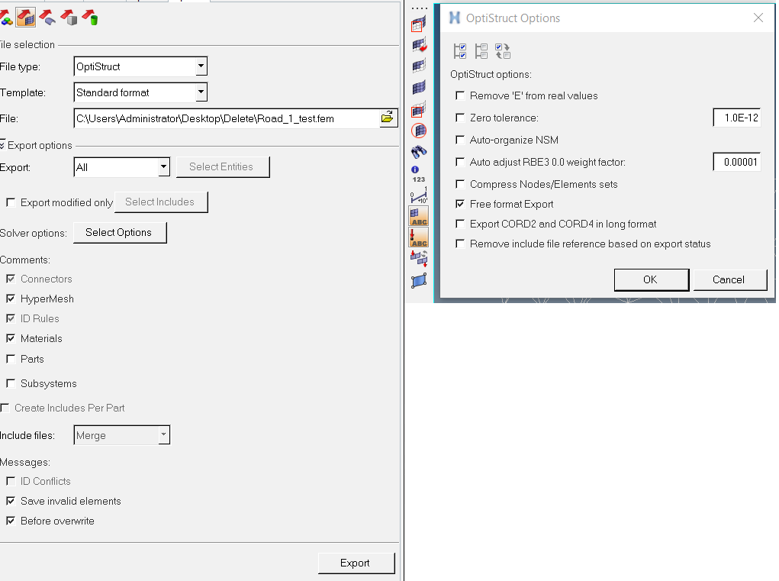Open the binoculars Find tool
779x581 pixels.
[x=419, y=152]
